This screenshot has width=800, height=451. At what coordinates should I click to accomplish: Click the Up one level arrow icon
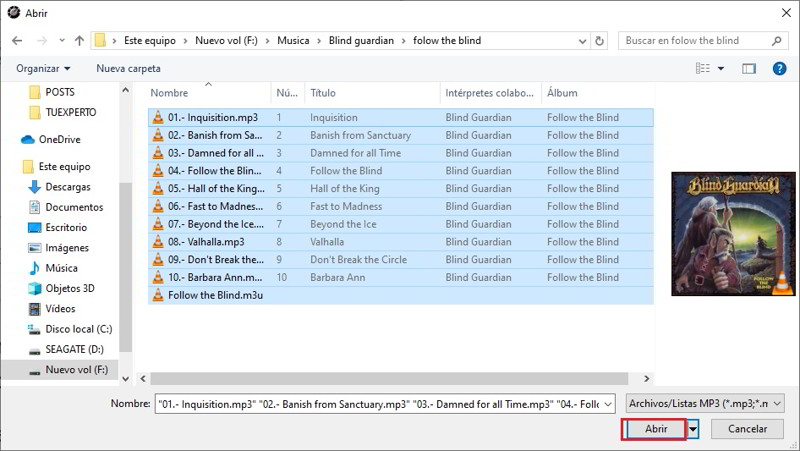79,41
